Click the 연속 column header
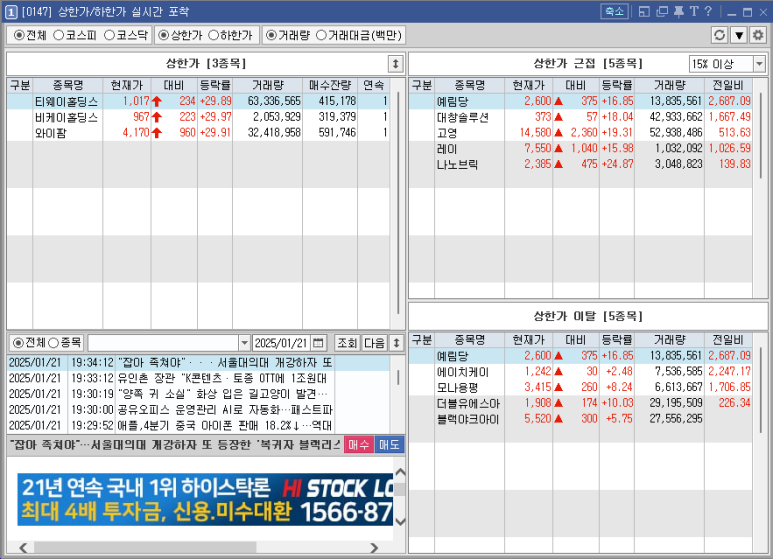Screen dimensions: 773x559 [373, 85]
